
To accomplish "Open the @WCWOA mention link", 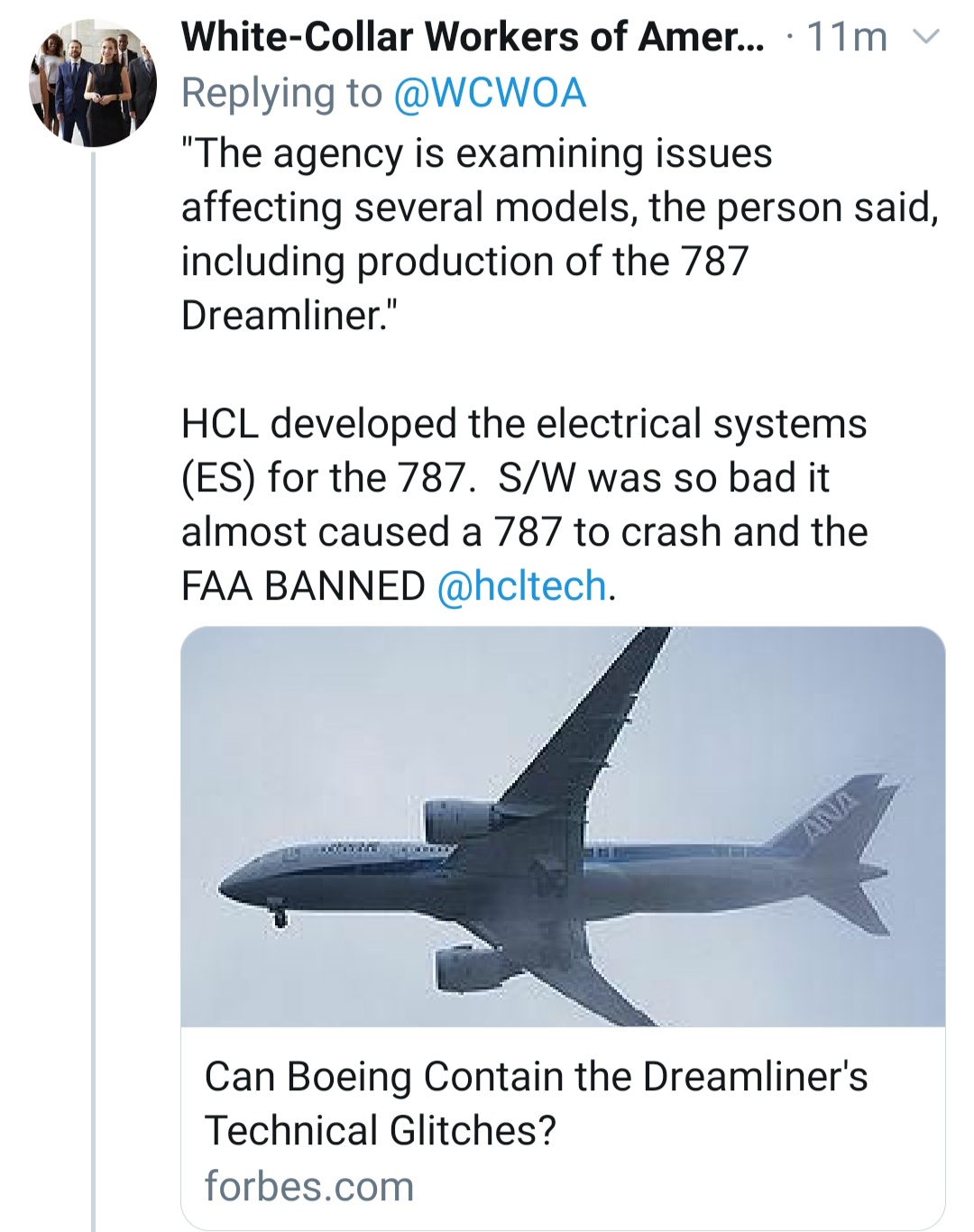I will coord(490,94).
